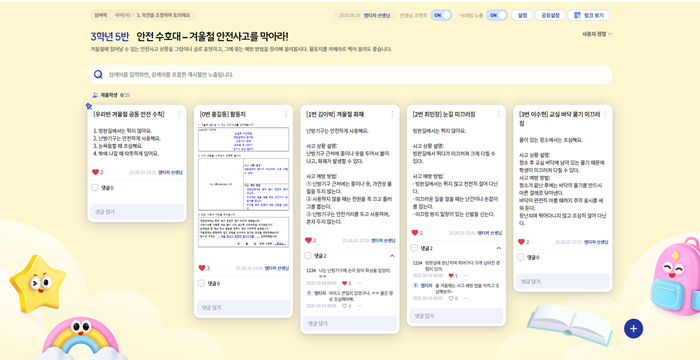700x360 pixels.
Task: Click the search input field
Action: [350, 75]
